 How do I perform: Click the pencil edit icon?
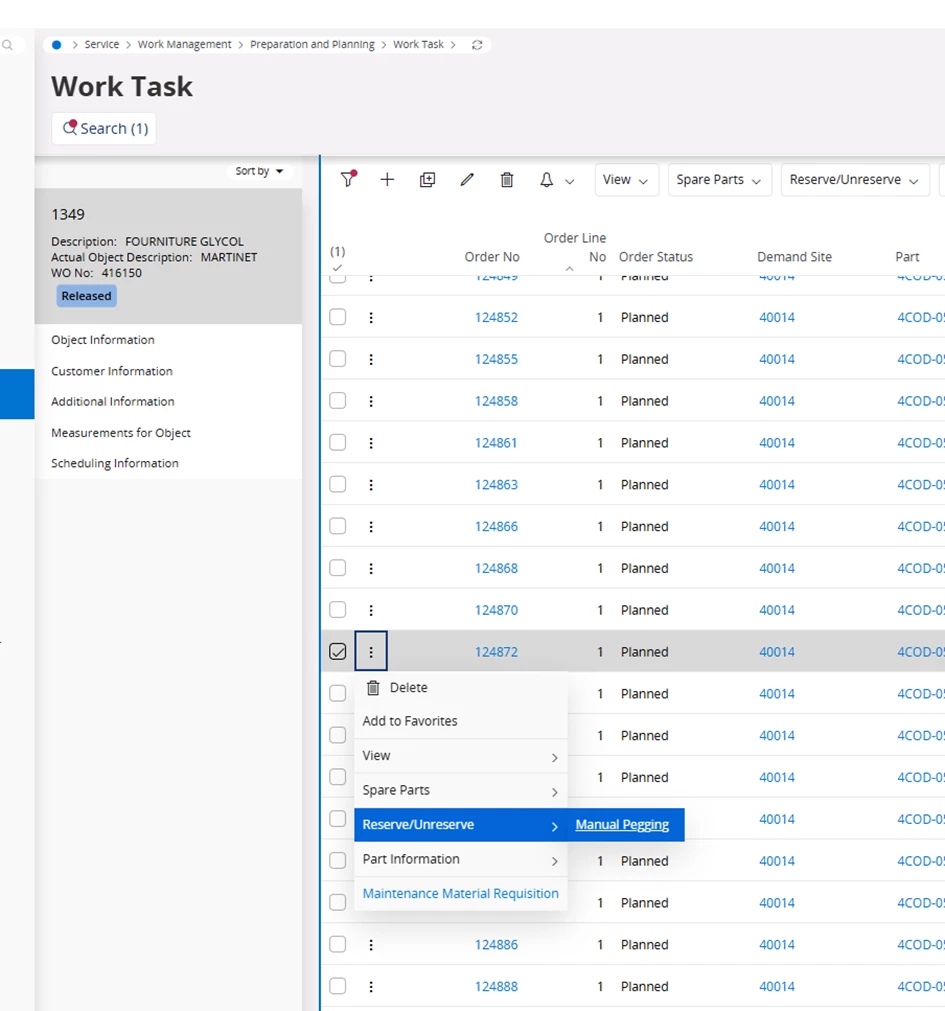[x=467, y=180]
